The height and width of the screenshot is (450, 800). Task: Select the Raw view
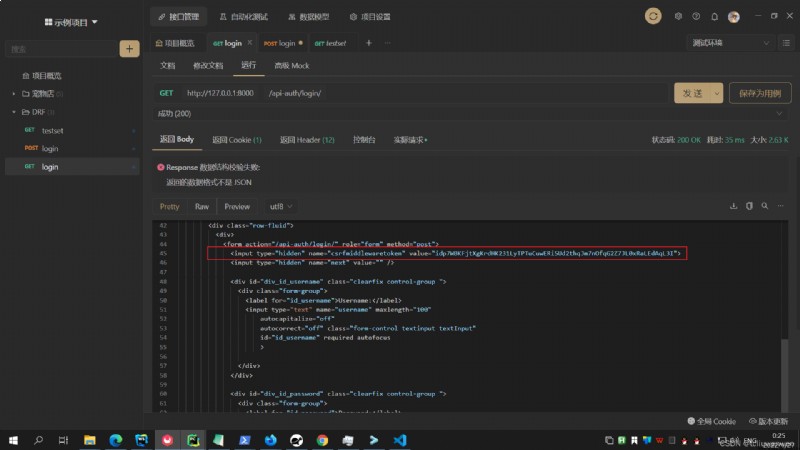(202, 207)
